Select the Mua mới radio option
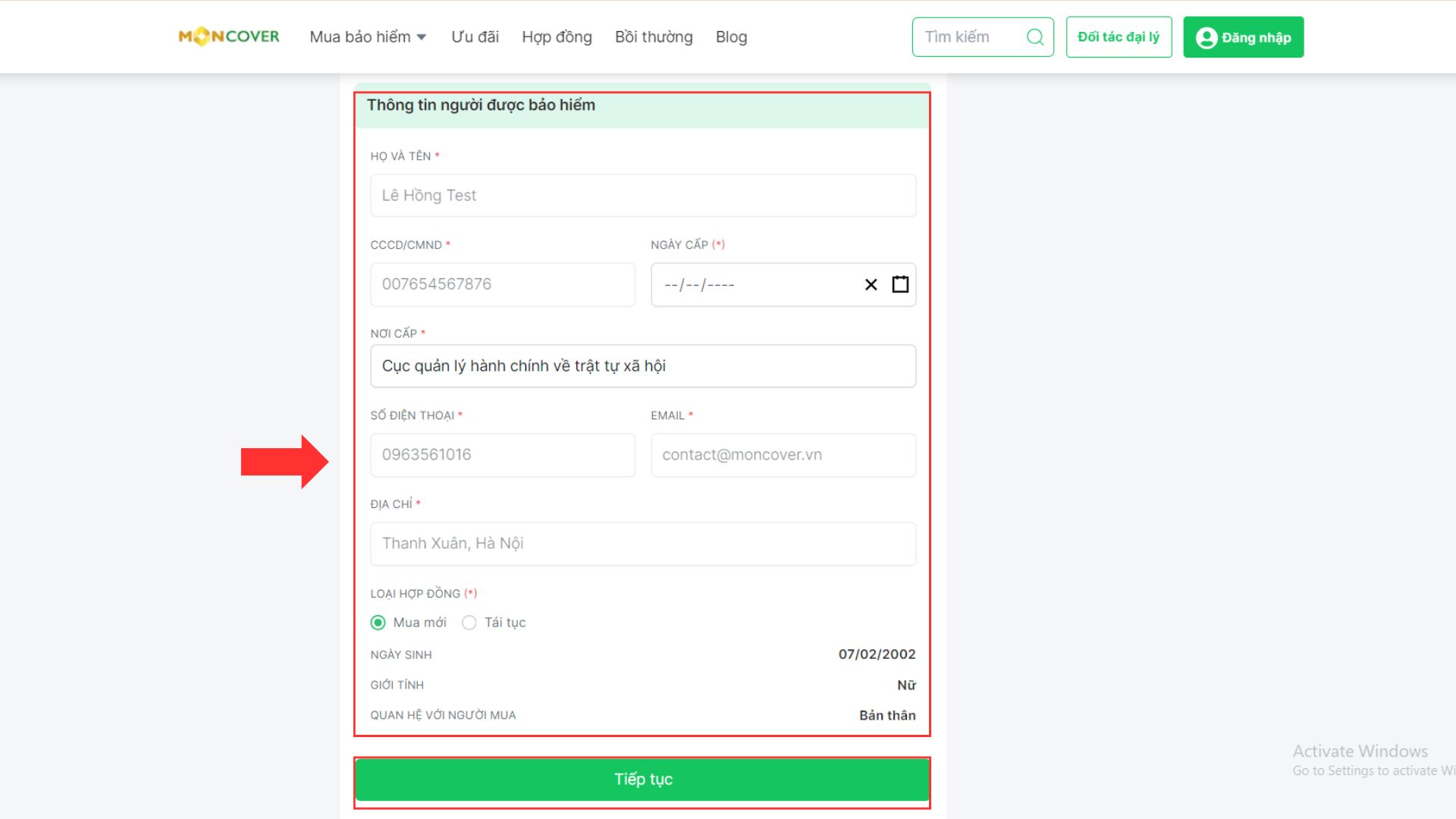The width and height of the screenshot is (1456, 819). 378,623
